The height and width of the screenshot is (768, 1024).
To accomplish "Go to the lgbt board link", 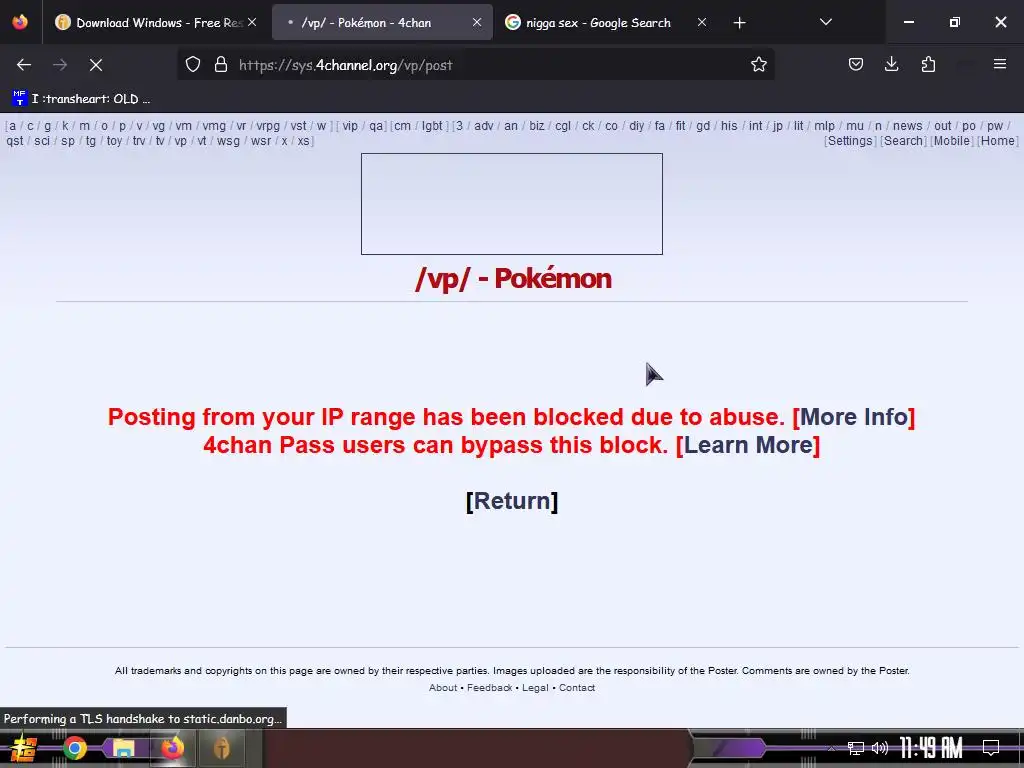I will (432, 126).
